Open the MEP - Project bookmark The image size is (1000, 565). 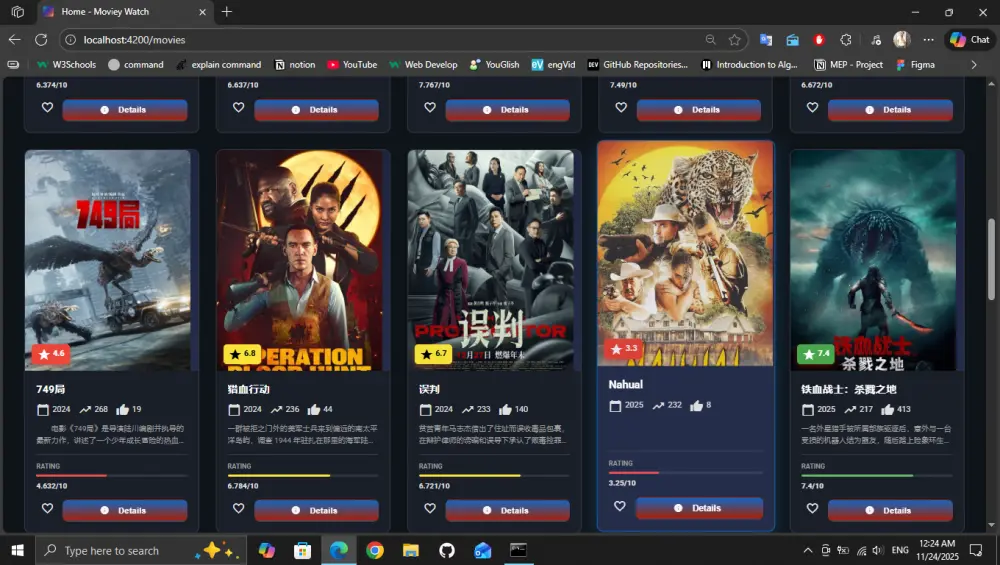(x=849, y=64)
